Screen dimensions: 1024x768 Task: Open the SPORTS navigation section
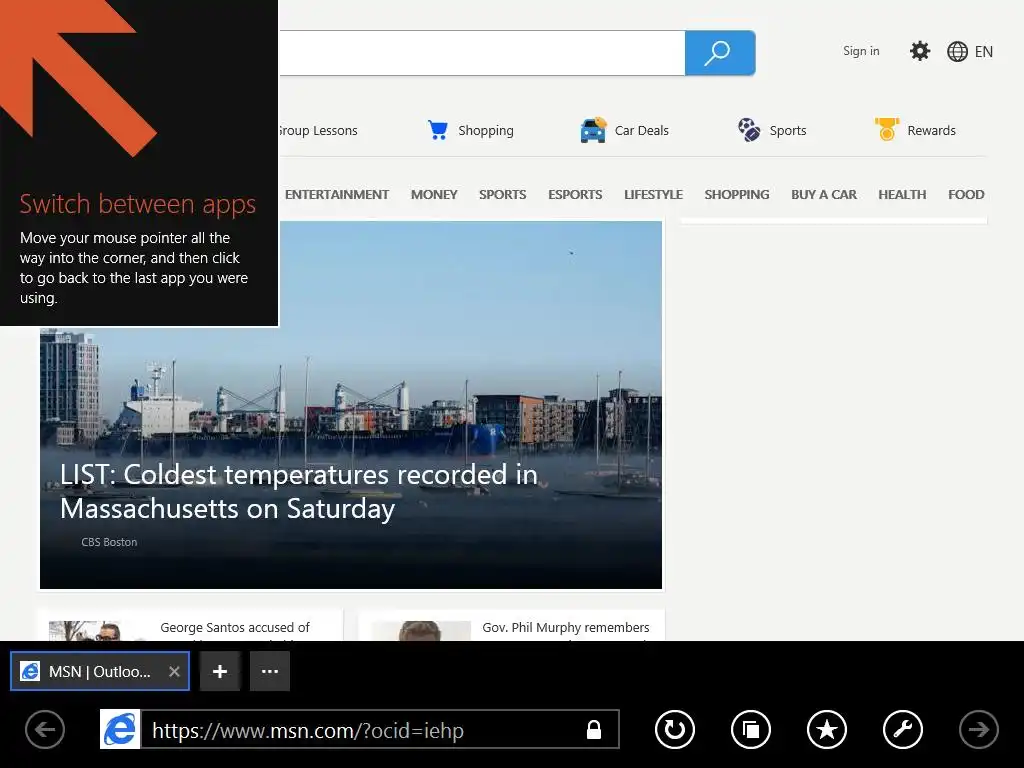[502, 195]
